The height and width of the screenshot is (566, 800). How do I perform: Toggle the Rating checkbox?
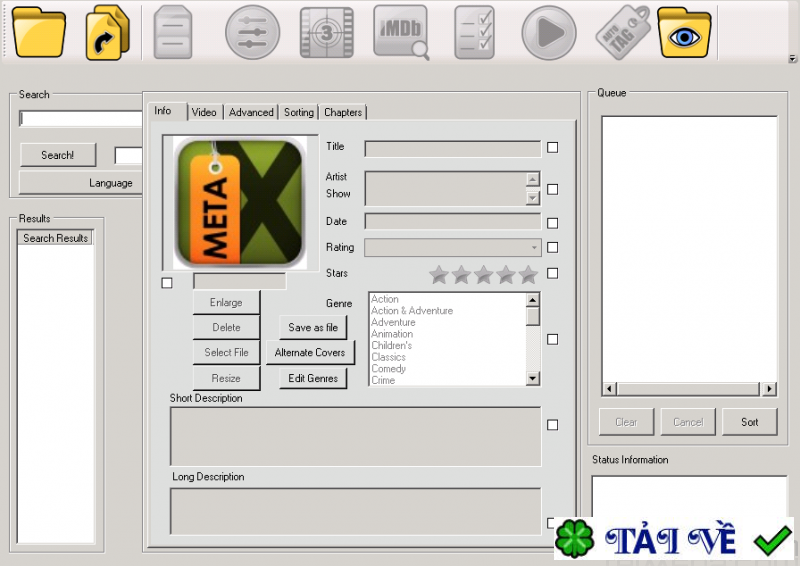[x=552, y=248]
